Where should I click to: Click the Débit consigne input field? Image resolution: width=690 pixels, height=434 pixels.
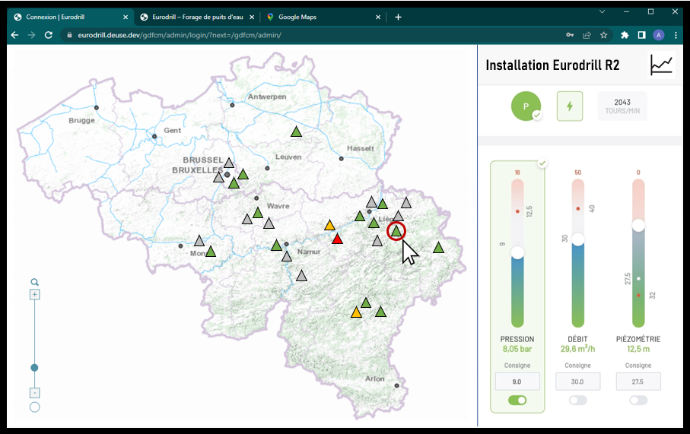tap(578, 381)
